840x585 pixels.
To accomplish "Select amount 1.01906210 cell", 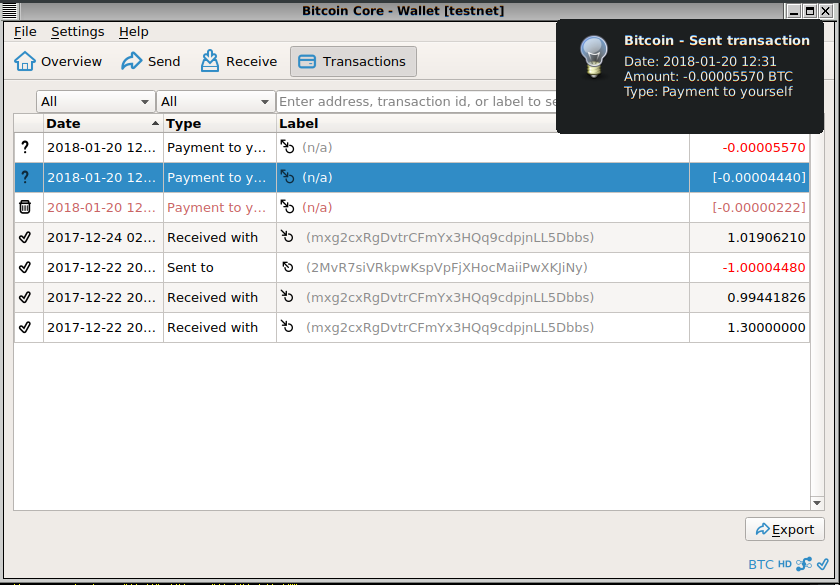I will coord(749,237).
